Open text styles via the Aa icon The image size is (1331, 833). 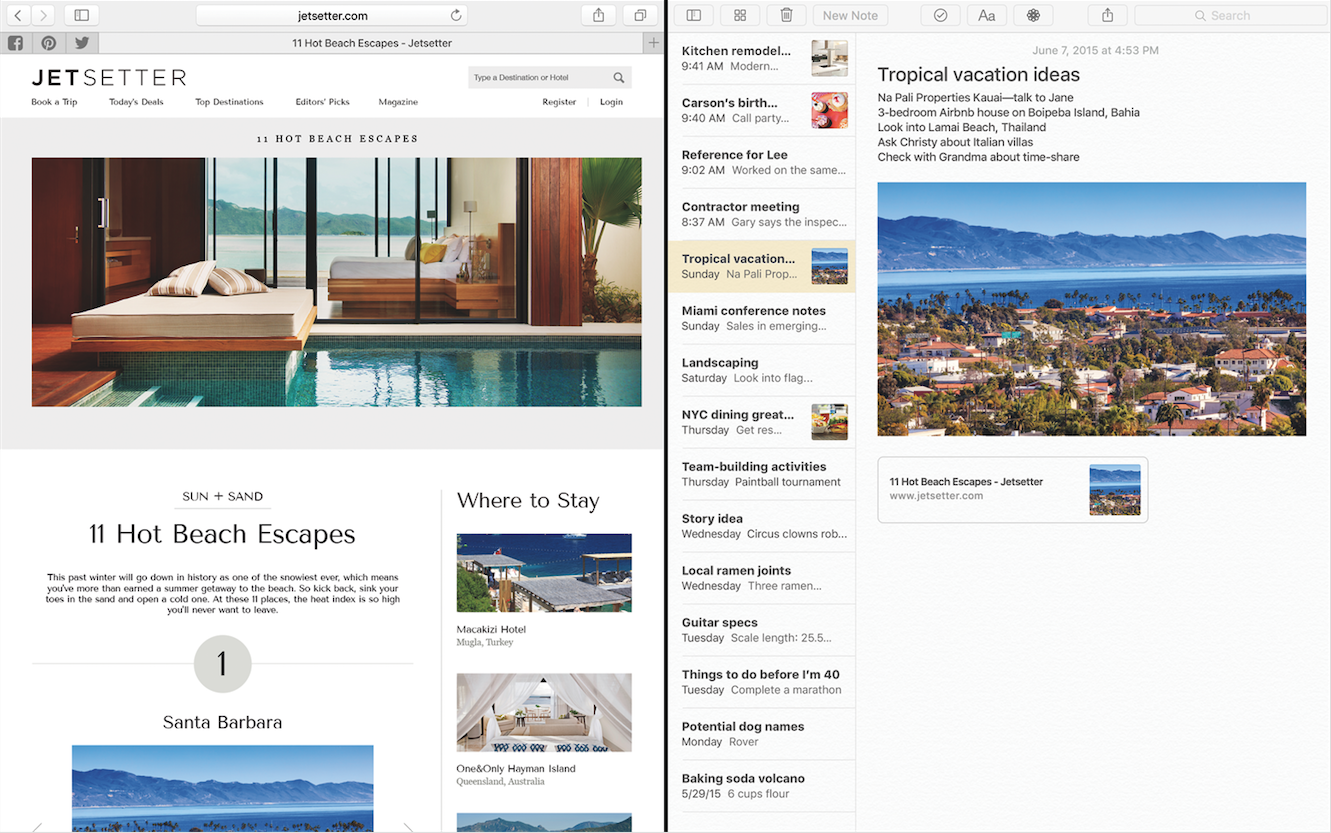(986, 15)
